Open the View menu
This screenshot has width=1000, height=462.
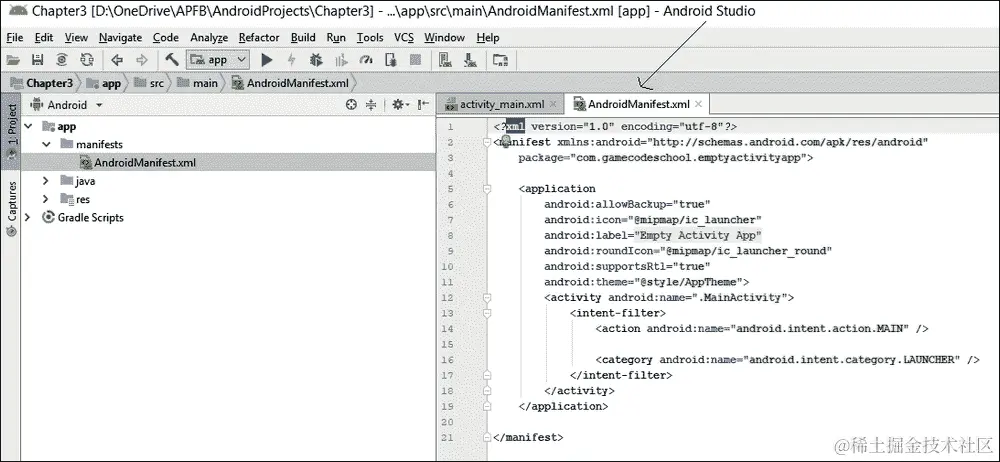pyautogui.click(x=77, y=38)
